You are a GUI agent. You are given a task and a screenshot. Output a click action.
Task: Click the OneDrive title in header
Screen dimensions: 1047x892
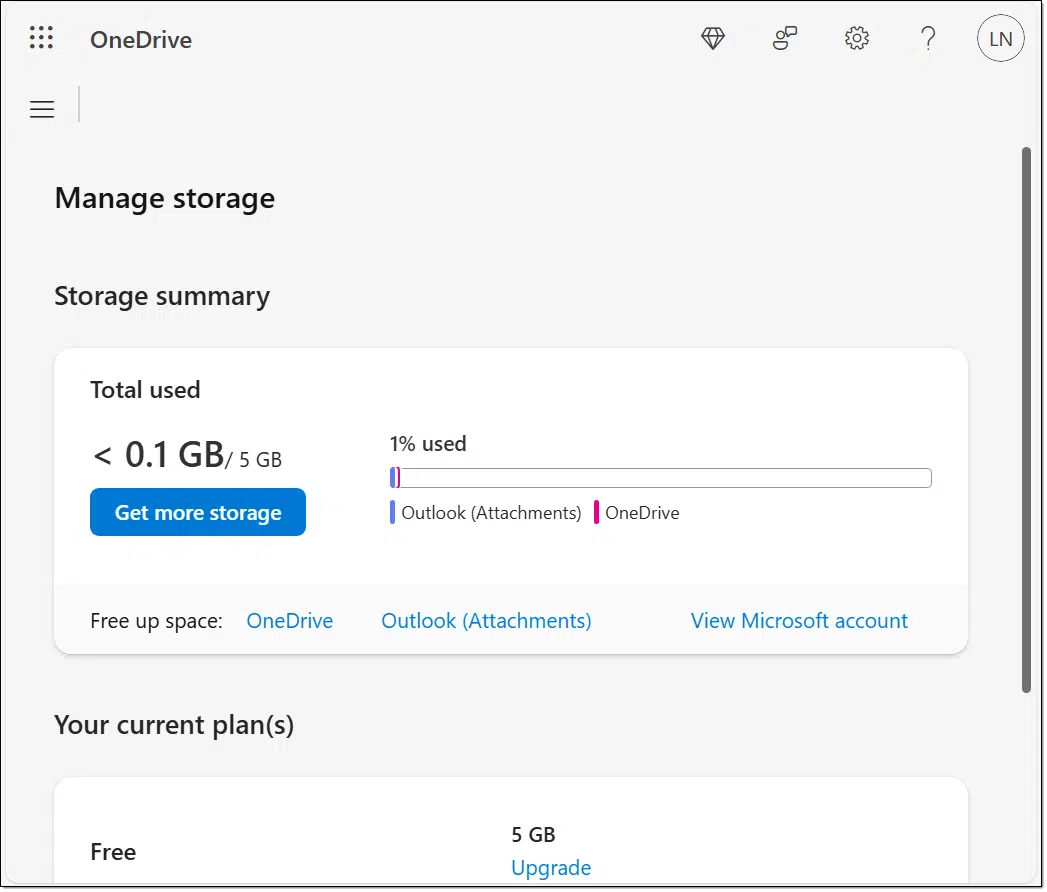click(141, 40)
